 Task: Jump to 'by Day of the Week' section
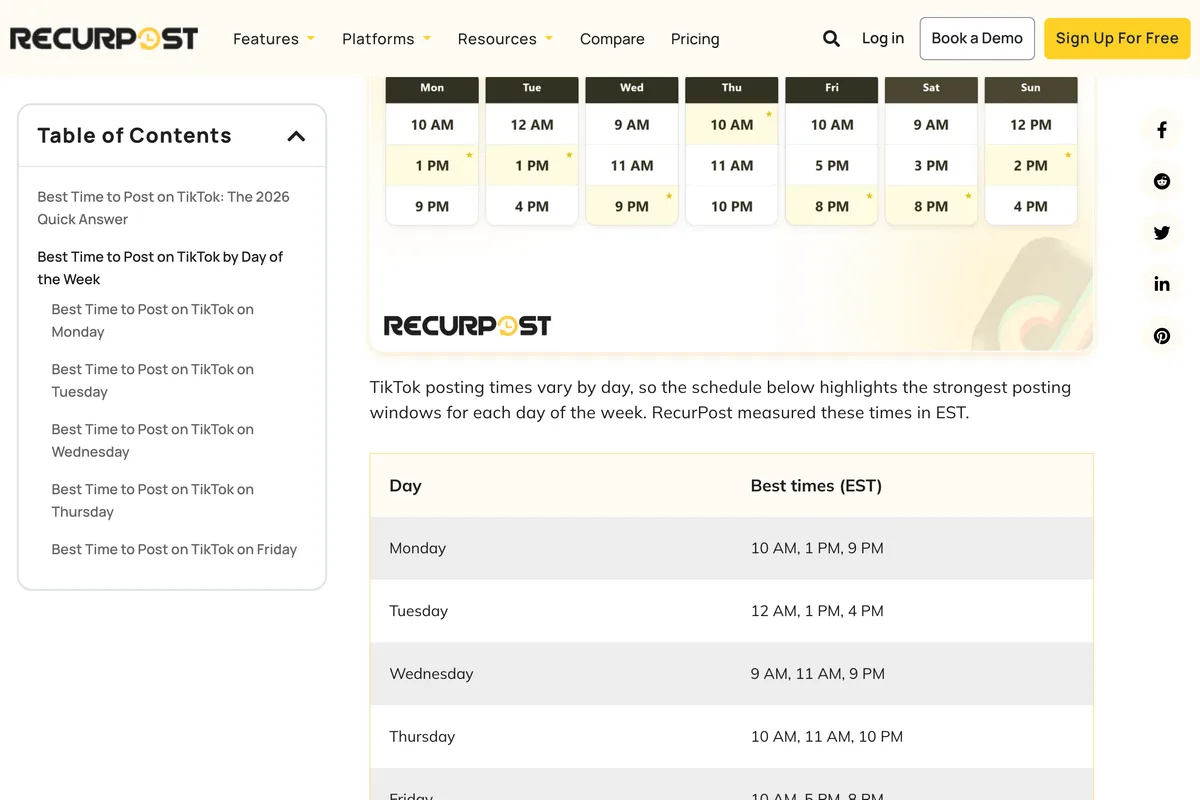(x=160, y=268)
